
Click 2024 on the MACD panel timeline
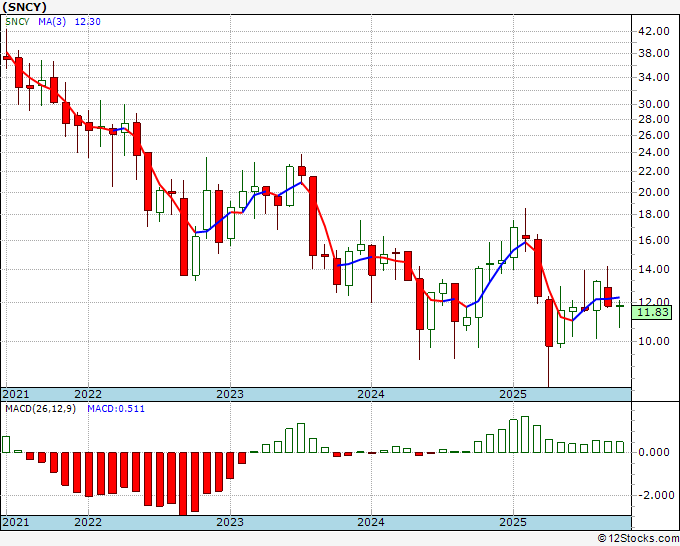point(371,522)
